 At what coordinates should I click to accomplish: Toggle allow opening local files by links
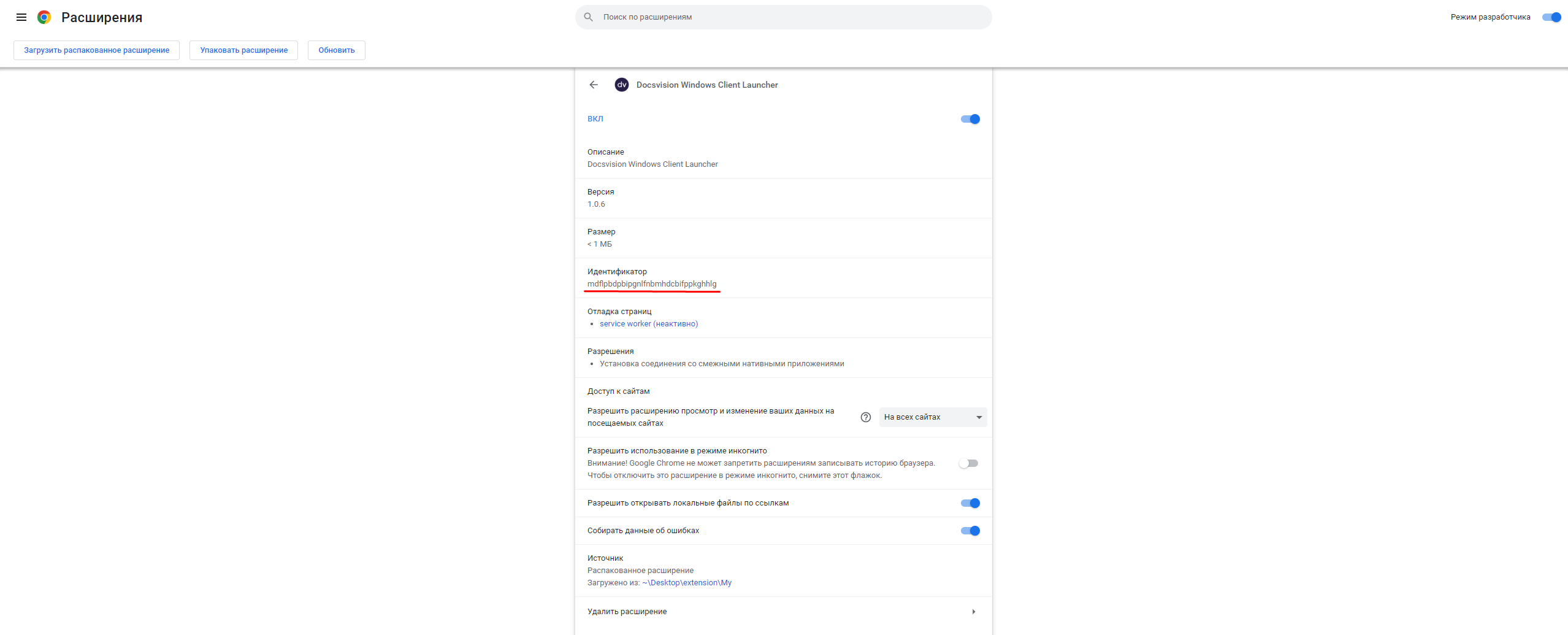pos(970,503)
